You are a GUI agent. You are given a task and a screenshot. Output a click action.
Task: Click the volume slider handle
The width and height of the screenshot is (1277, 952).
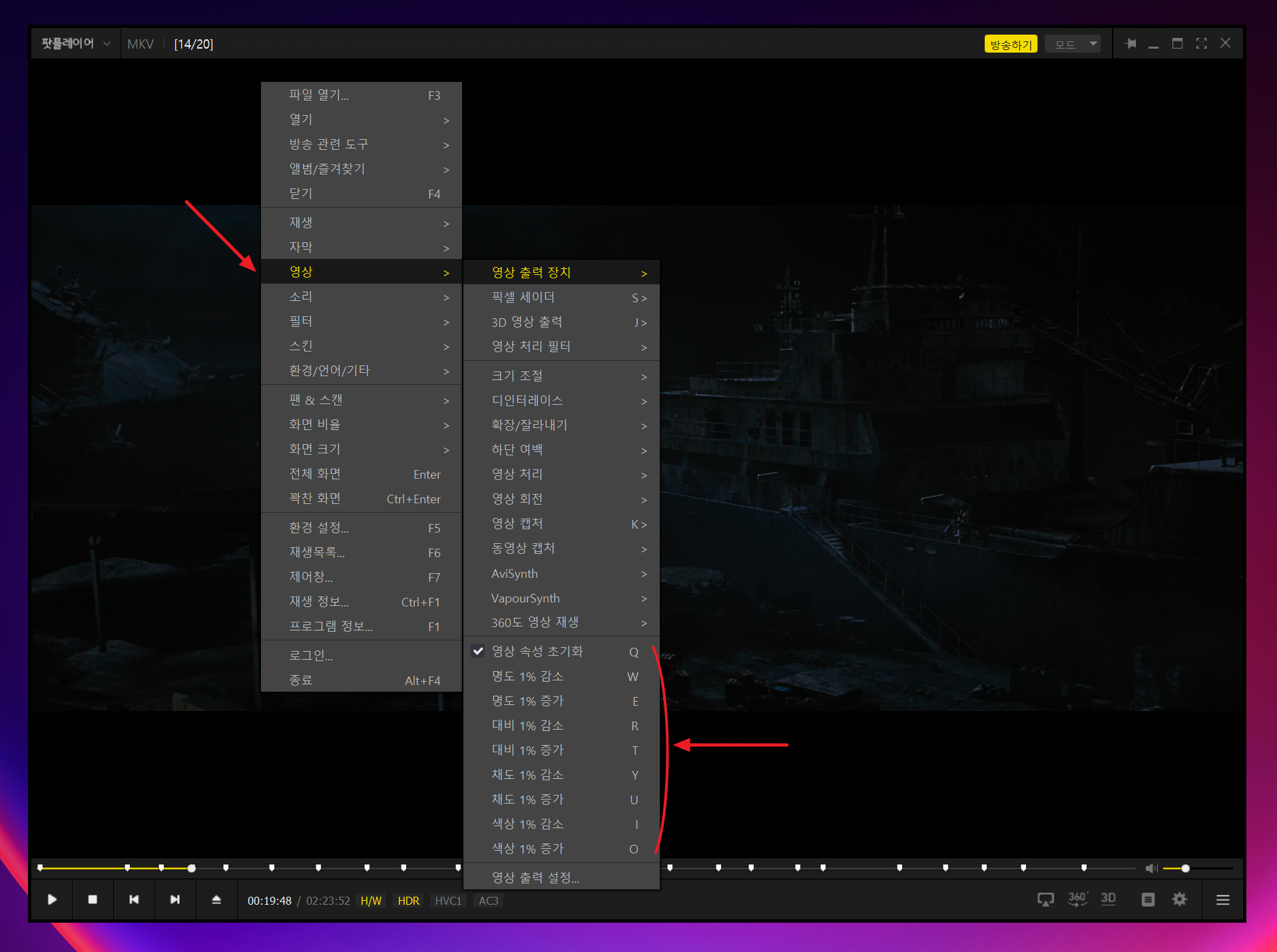click(x=1185, y=868)
